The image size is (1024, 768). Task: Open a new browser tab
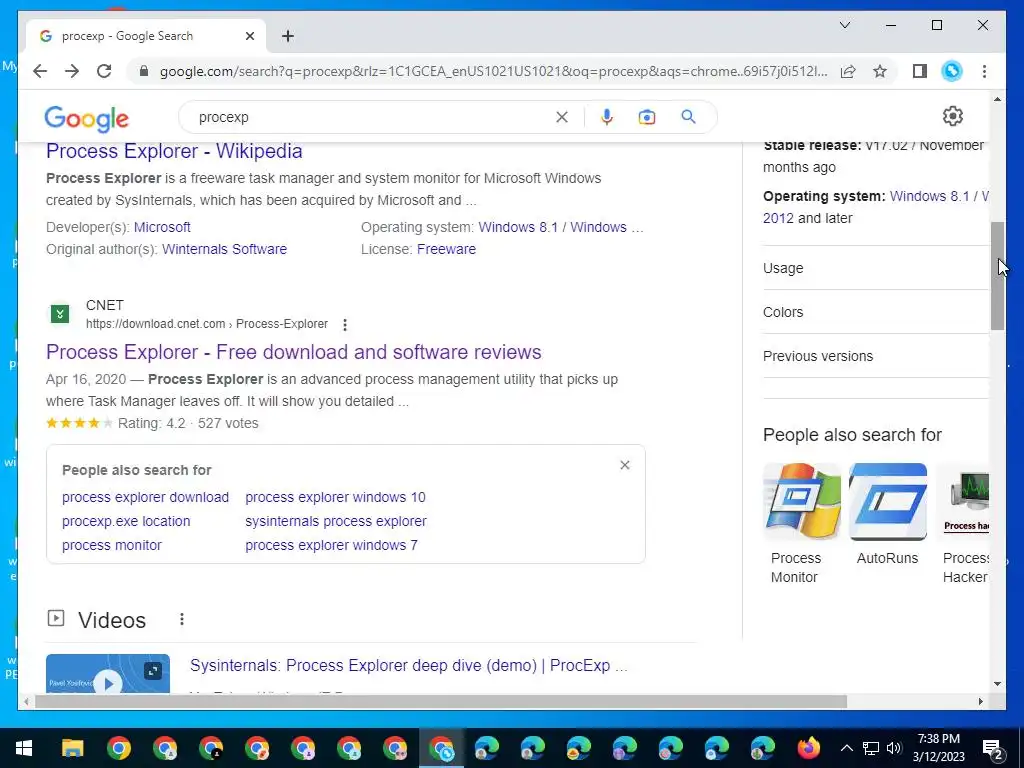coord(288,36)
